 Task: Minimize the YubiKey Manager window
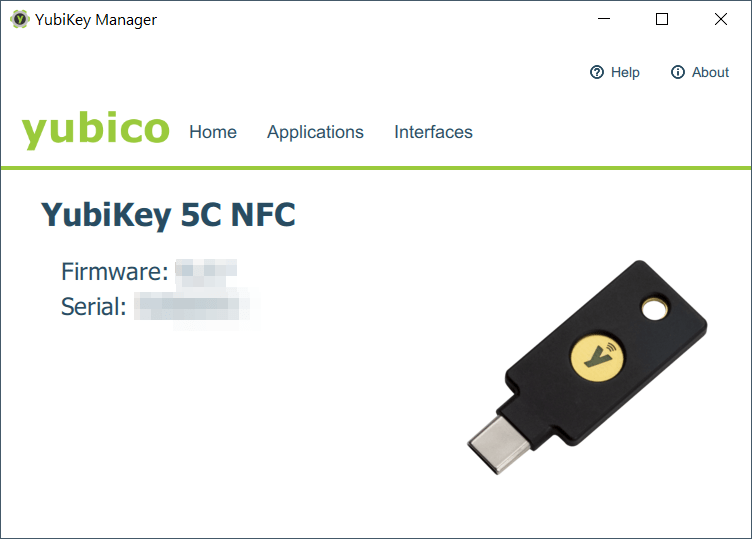[603, 19]
